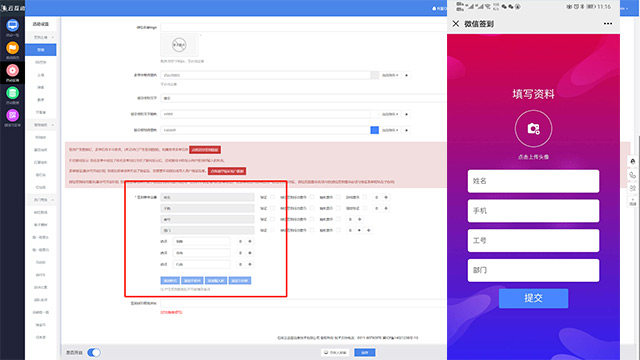
Task: Click the blue monitor icon in left sidebar
Action: click(12, 25)
